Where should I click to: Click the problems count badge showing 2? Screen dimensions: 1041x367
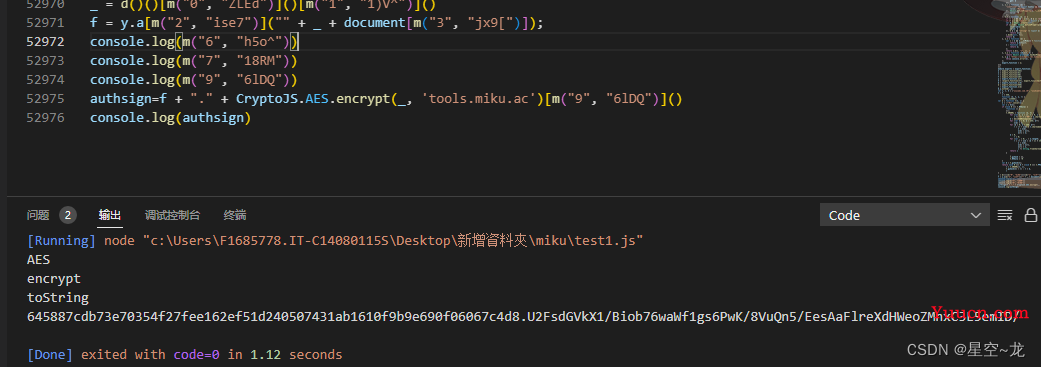(68, 215)
